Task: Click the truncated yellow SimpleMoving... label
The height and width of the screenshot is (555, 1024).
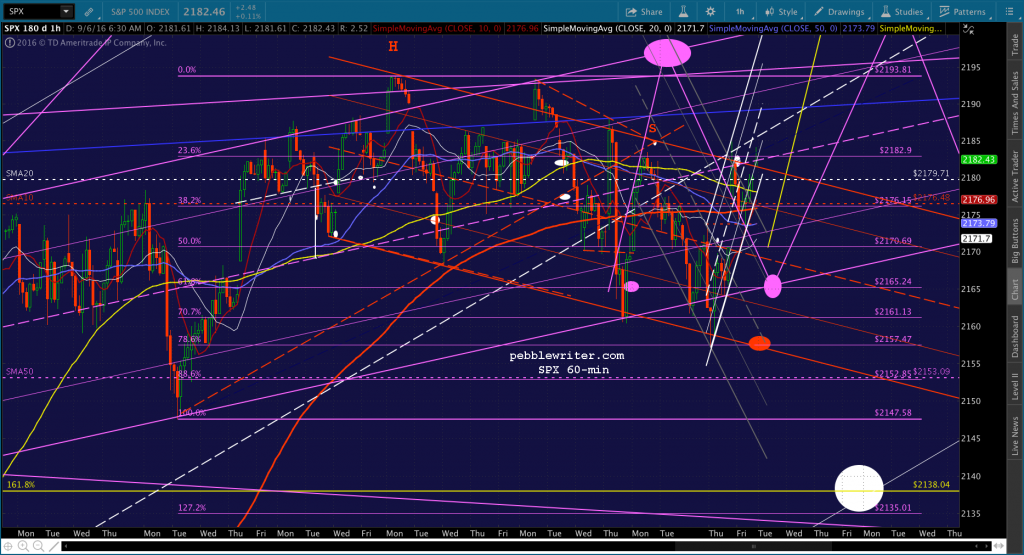Action: pos(910,29)
